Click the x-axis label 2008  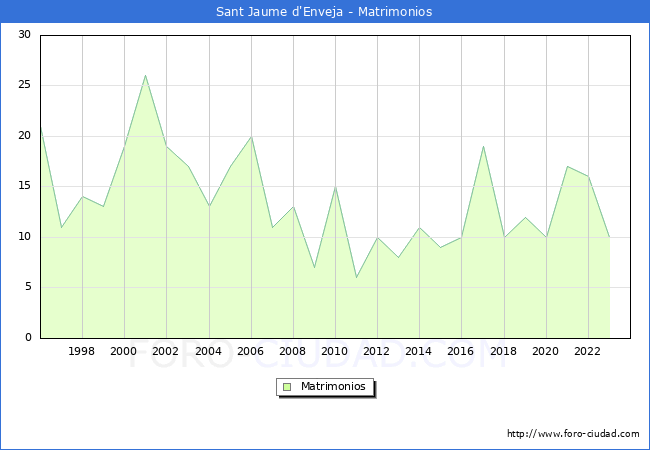(293, 351)
